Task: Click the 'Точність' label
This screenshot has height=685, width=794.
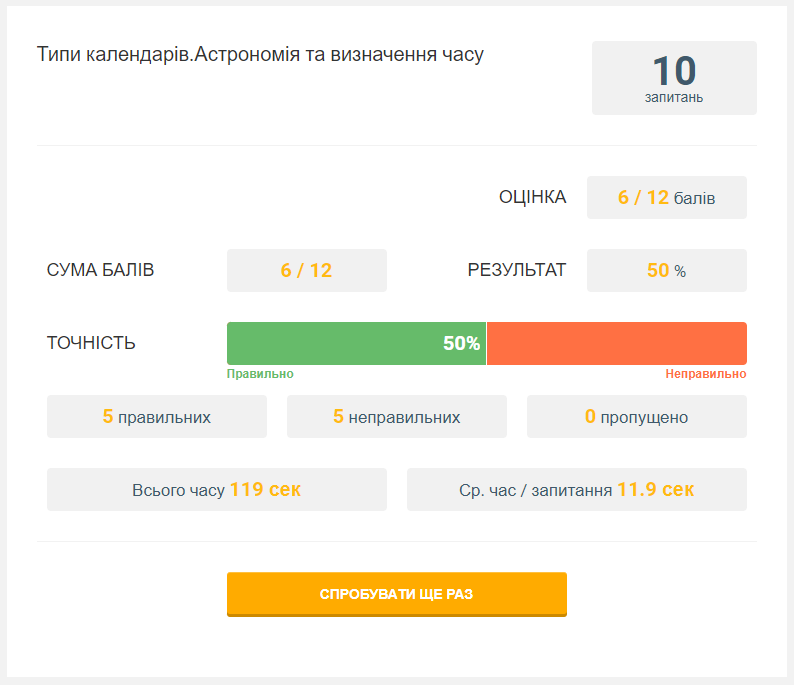Action: point(91,343)
